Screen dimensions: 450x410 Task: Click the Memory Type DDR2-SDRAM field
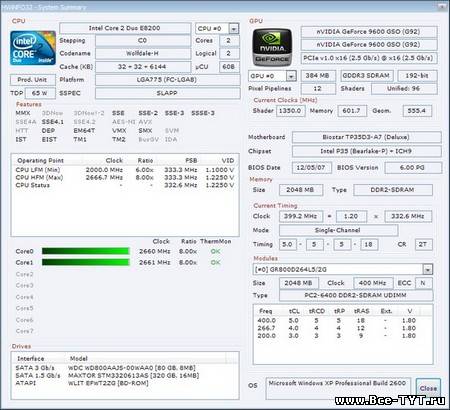tap(393, 190)
